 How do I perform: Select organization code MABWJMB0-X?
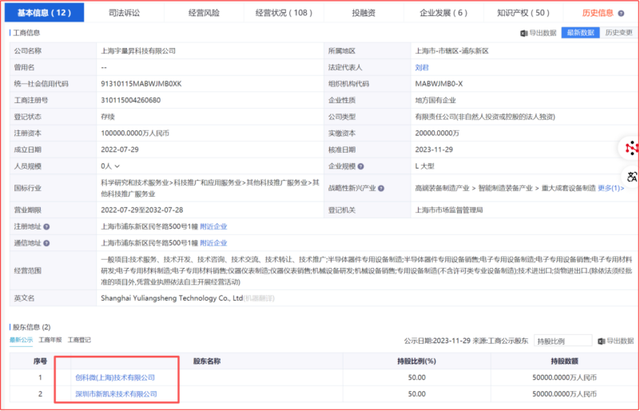[439, 84]
